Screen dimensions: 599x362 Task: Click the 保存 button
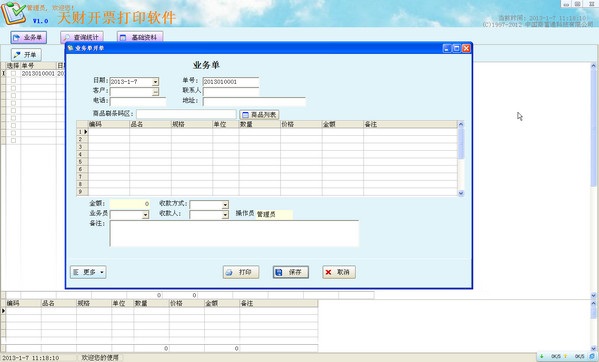tap(291, 272)
